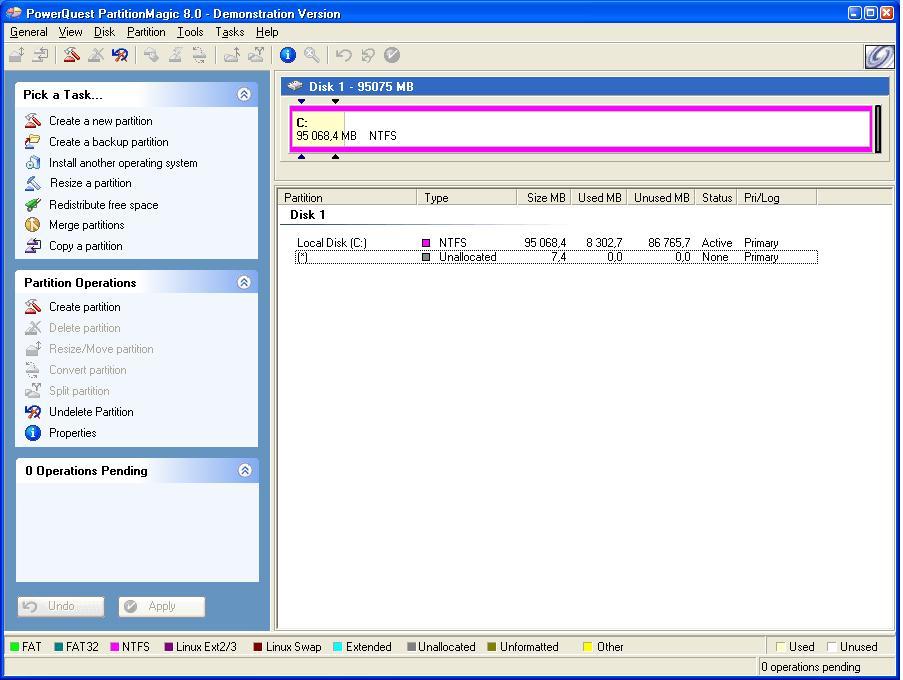The width and height of the screenshot is (903, 680).
Task: Collapse the Pick a Task panel
Action: (x=244, y=94)
